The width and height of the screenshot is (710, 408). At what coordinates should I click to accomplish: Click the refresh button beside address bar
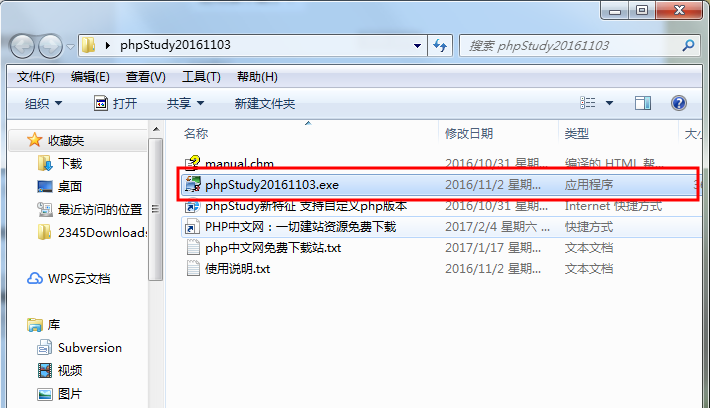(440, 45)
